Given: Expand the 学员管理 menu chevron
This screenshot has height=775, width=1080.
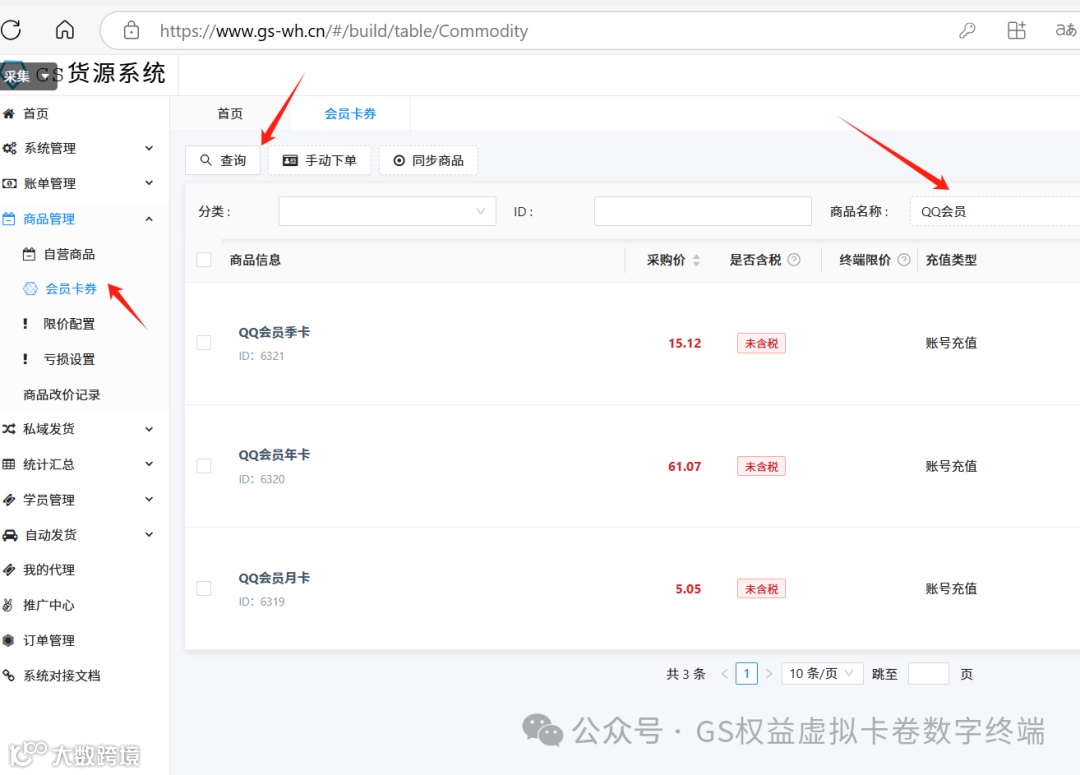Looking at the screenshot, I should 149,499.
